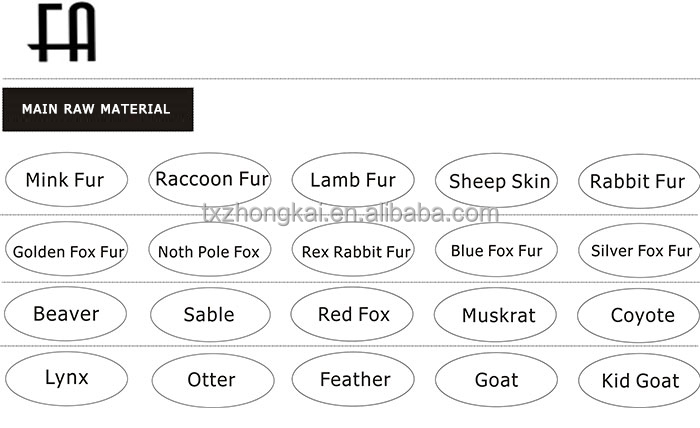The width and height of the screenshot is (700, 428).
Task: Select Golden Fox Fur
Action: point(67,249)
